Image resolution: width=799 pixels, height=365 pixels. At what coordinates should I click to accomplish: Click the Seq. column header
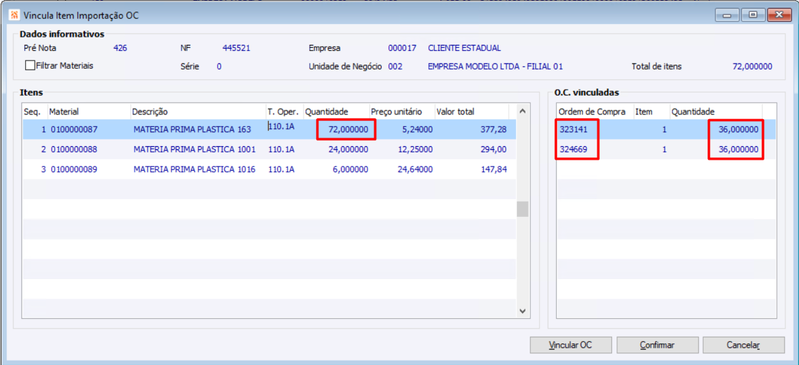[35, 111]
